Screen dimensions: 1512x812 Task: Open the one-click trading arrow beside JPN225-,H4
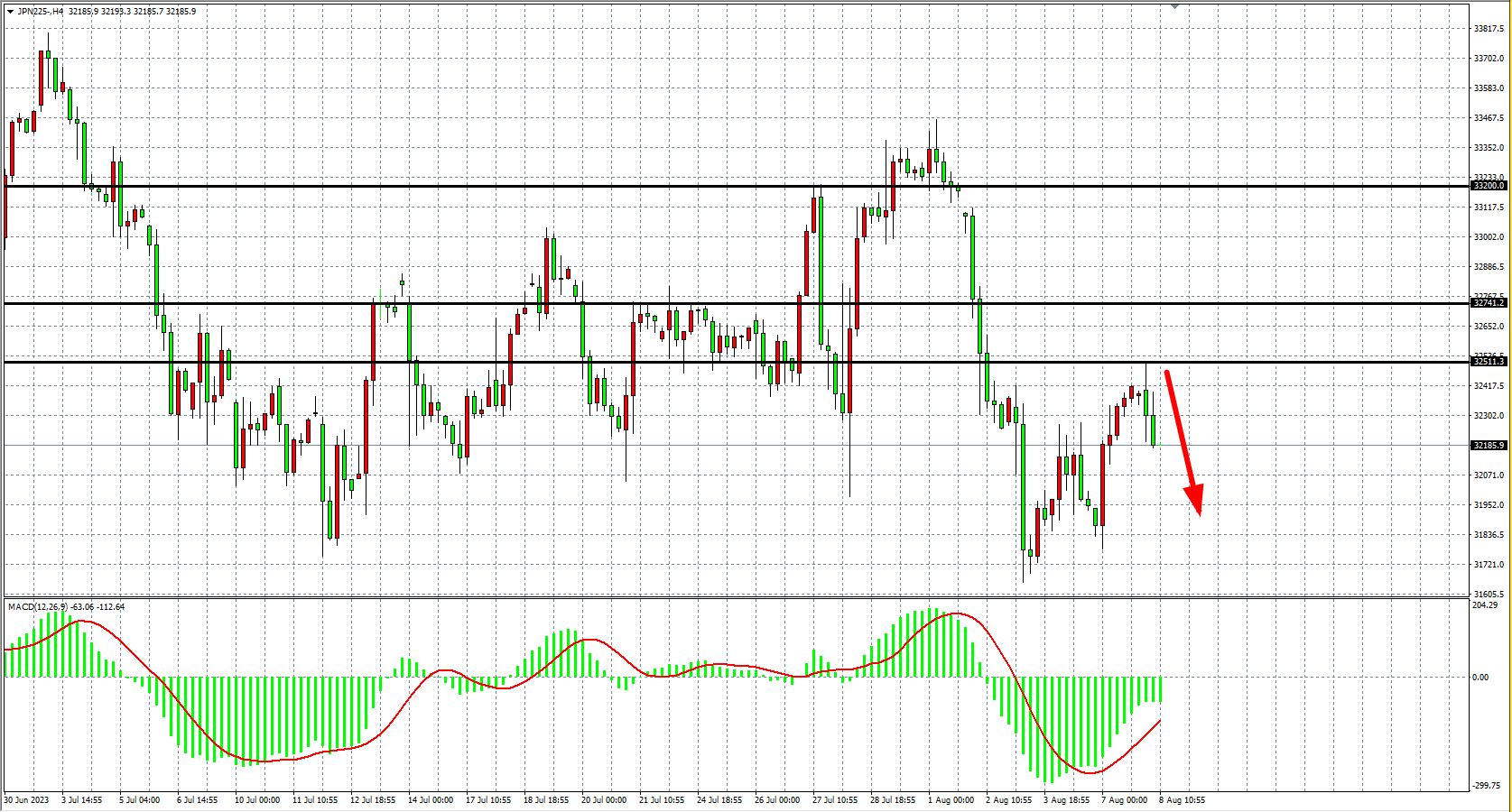coord(10,12)
